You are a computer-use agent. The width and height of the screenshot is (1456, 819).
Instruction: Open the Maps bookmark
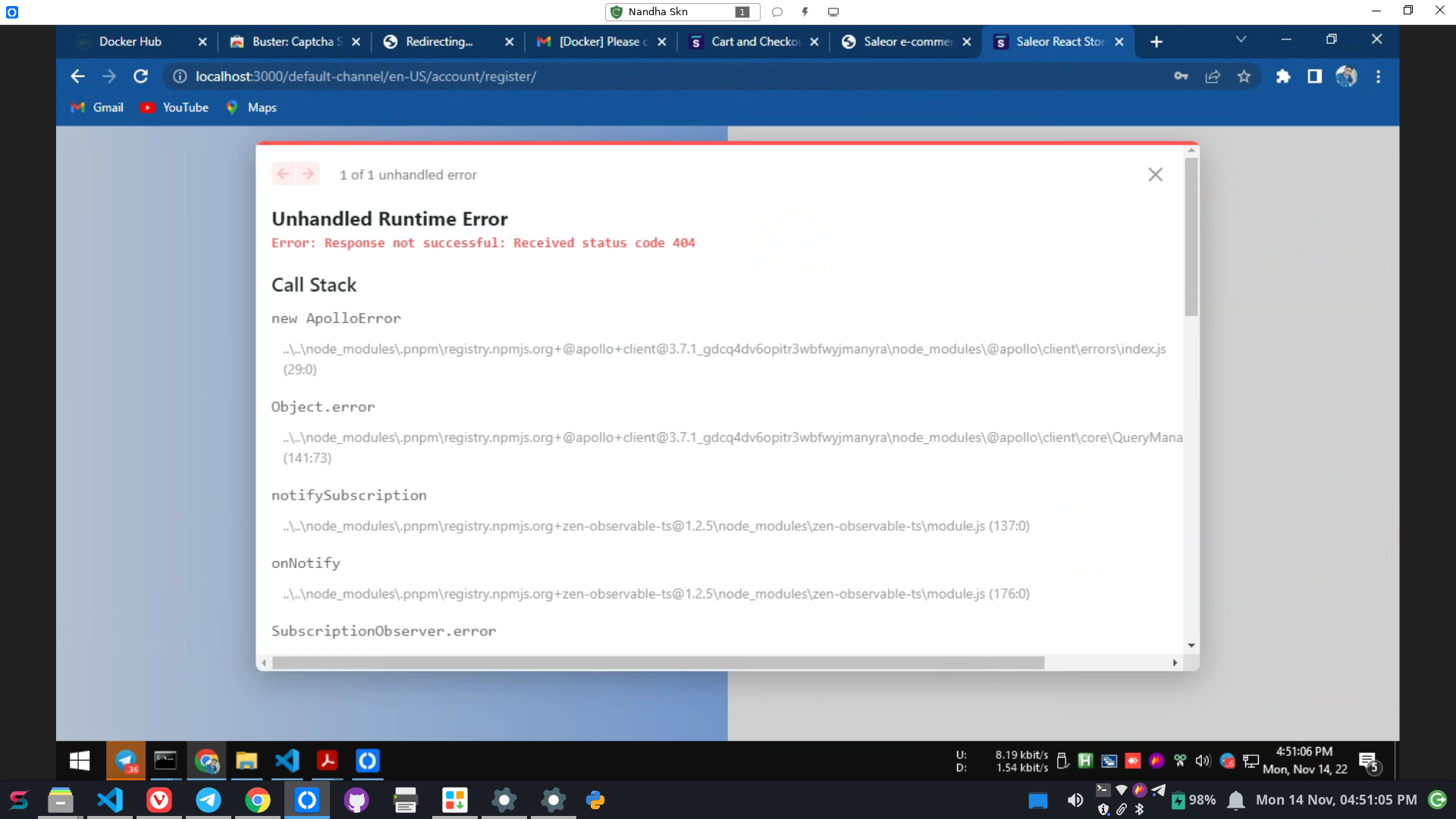(252, 108)
